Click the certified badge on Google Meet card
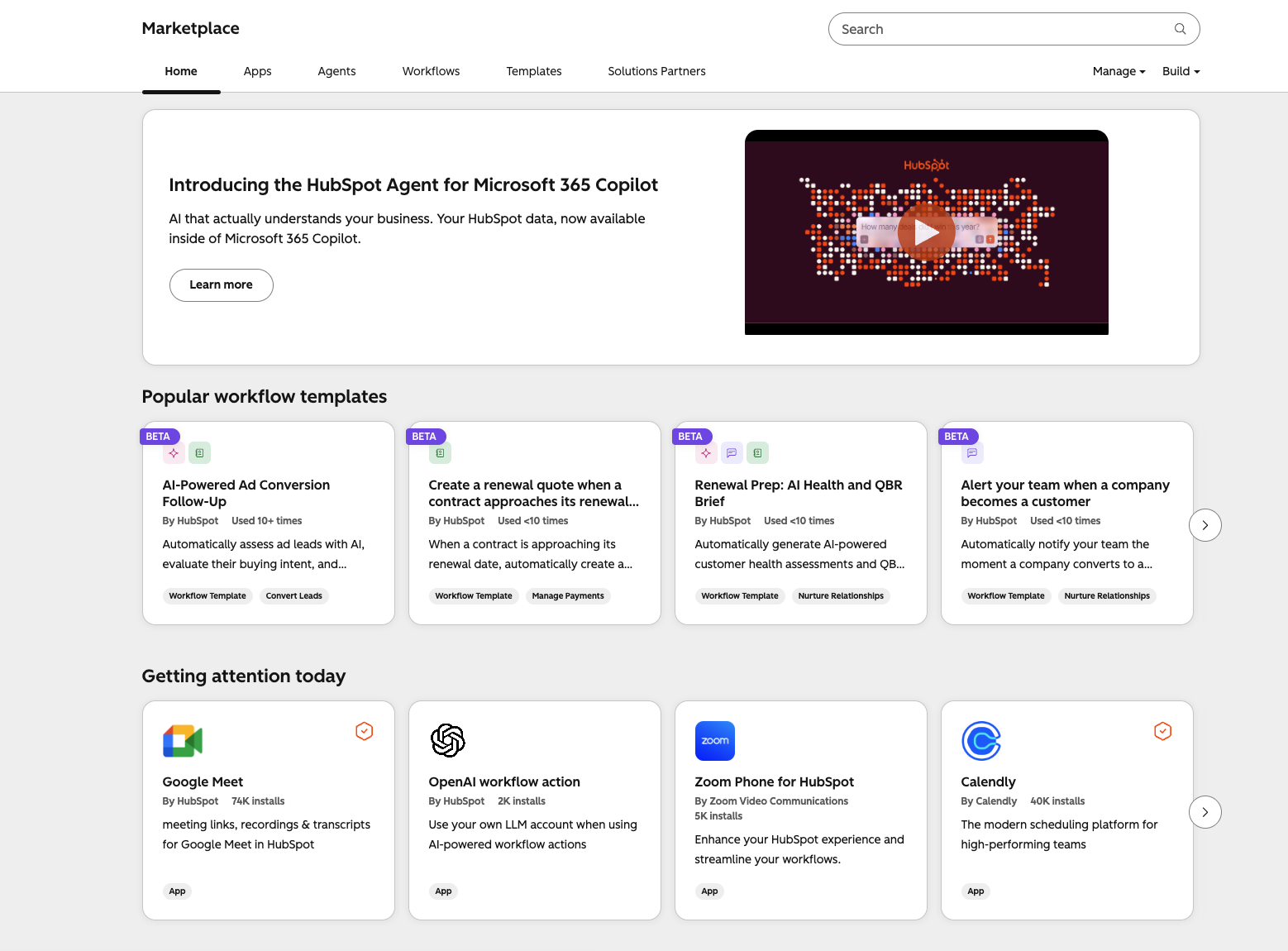The height and width of the screenshot is (951, 1288). pos(365,731)
